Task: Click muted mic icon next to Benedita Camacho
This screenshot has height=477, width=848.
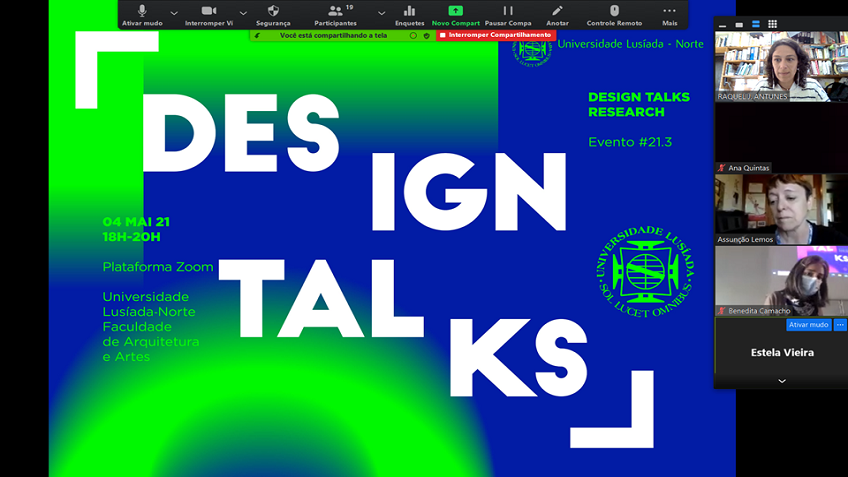Action: click(x=721, y=311)
